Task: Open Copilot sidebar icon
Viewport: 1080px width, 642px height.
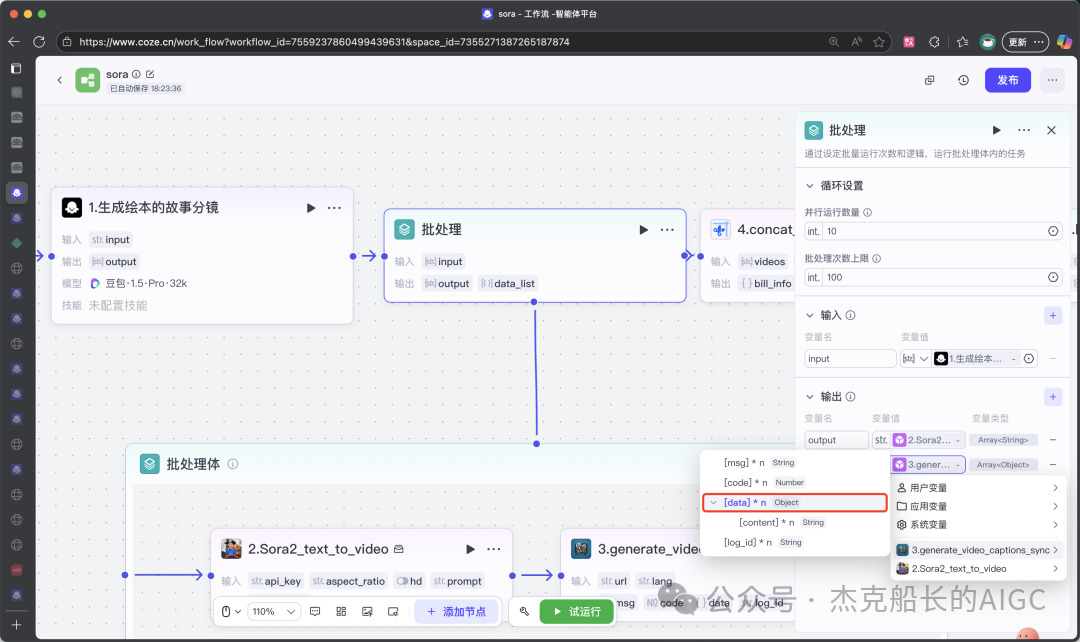Action: click(1063, 42)
